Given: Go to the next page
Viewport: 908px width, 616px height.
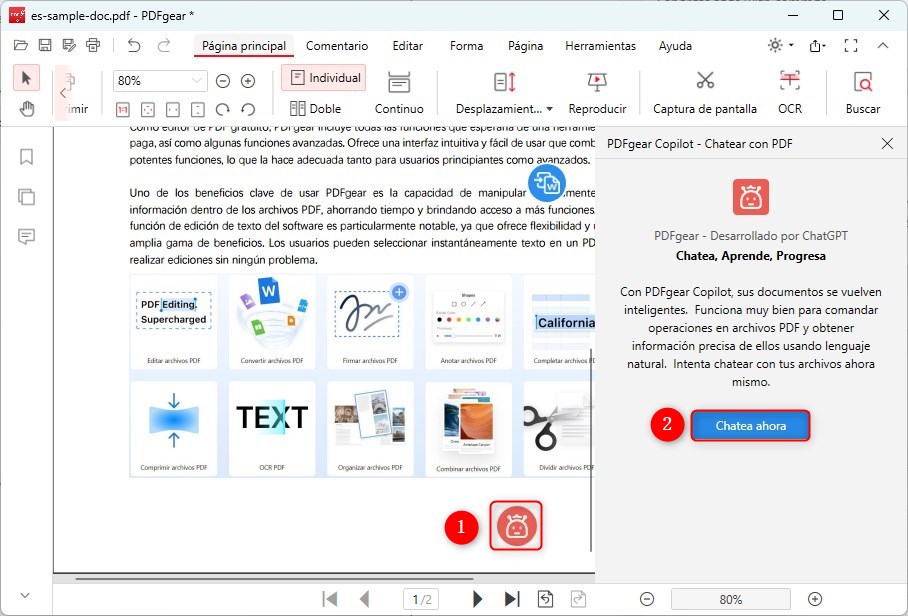Looking at the screenshot, I should [x=477, y=599].
